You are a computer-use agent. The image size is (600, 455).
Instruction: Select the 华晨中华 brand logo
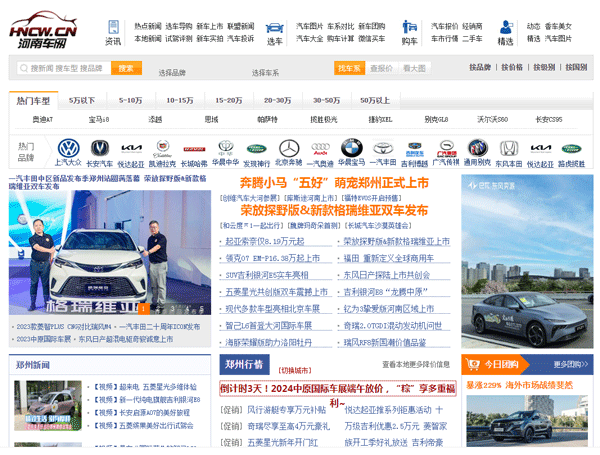click(226, 147)
